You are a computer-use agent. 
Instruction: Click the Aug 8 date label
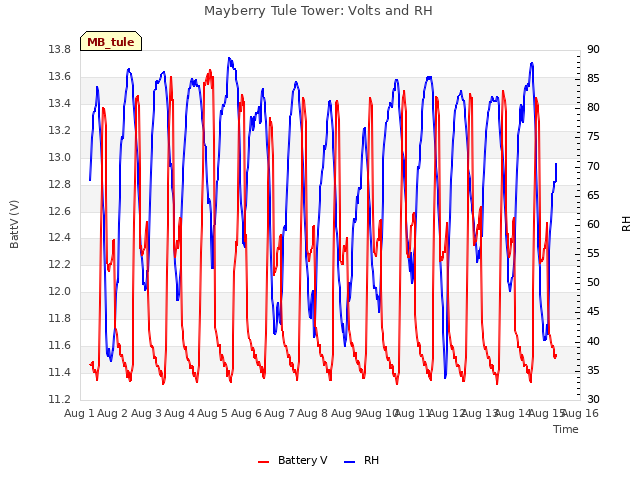(312, 413)
